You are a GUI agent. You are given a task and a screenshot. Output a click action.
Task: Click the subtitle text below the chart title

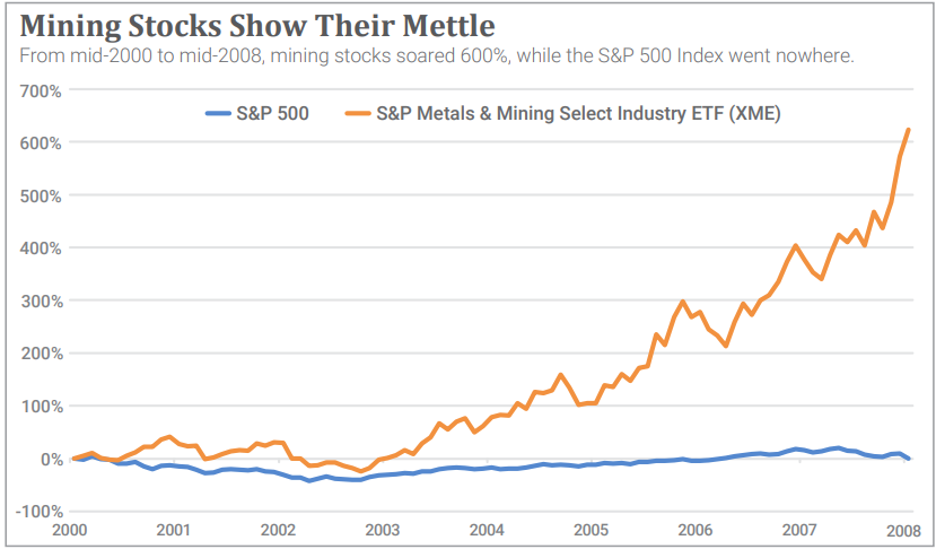437,56
